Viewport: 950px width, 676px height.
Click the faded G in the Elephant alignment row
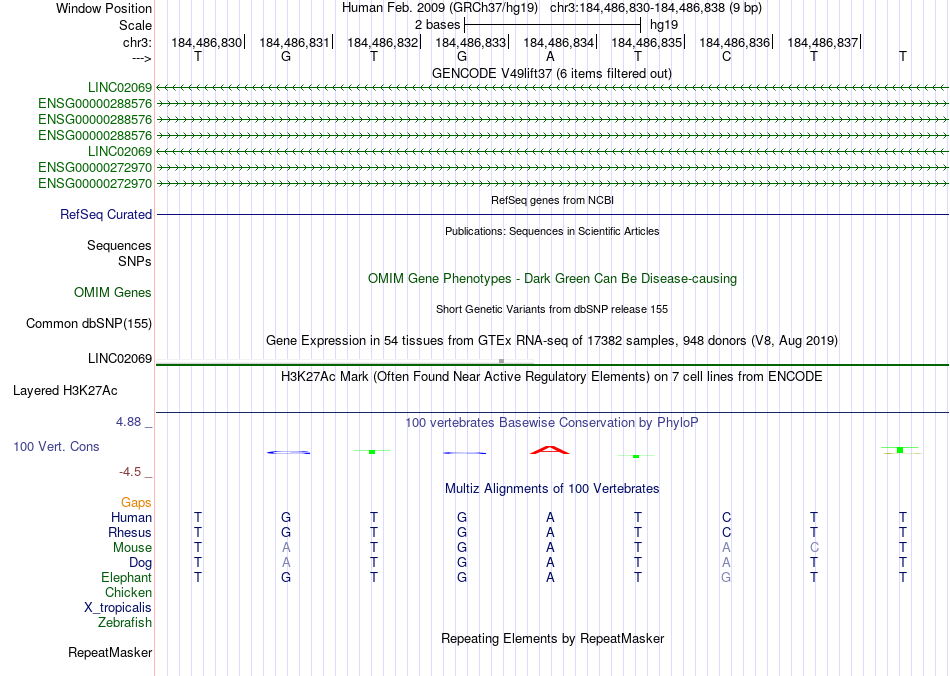726,577
